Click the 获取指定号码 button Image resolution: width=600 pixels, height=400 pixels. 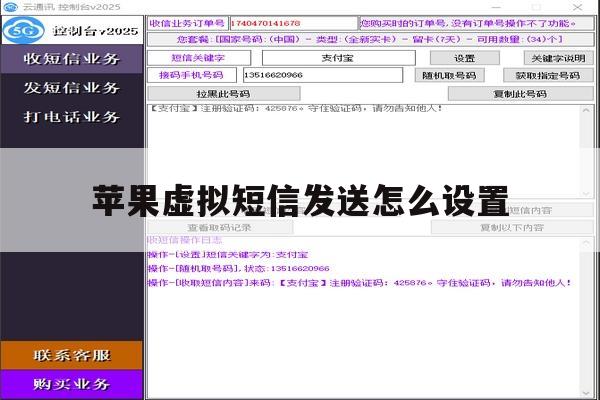[x=548, y=75]
